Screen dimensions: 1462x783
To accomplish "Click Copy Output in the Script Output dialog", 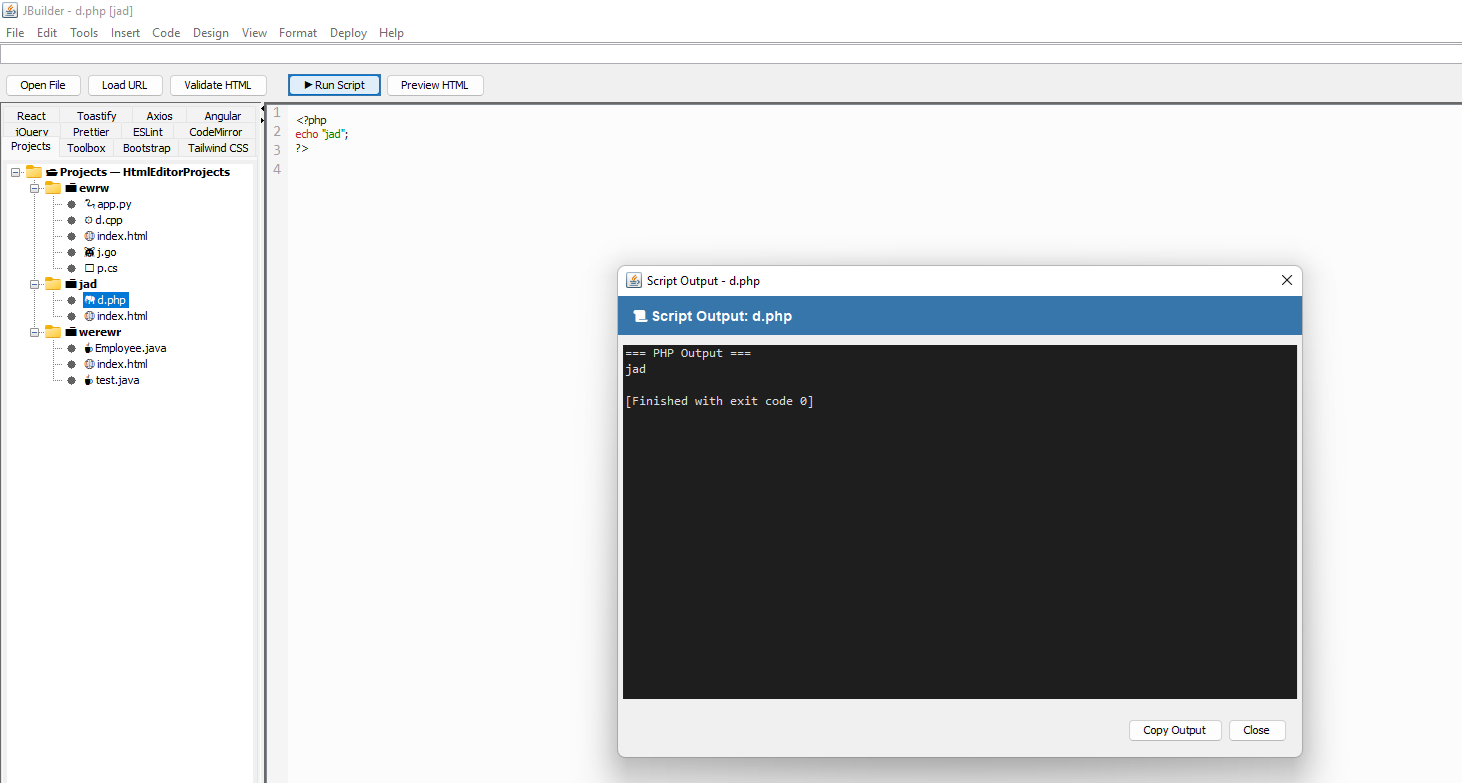I will (1175, 730).
